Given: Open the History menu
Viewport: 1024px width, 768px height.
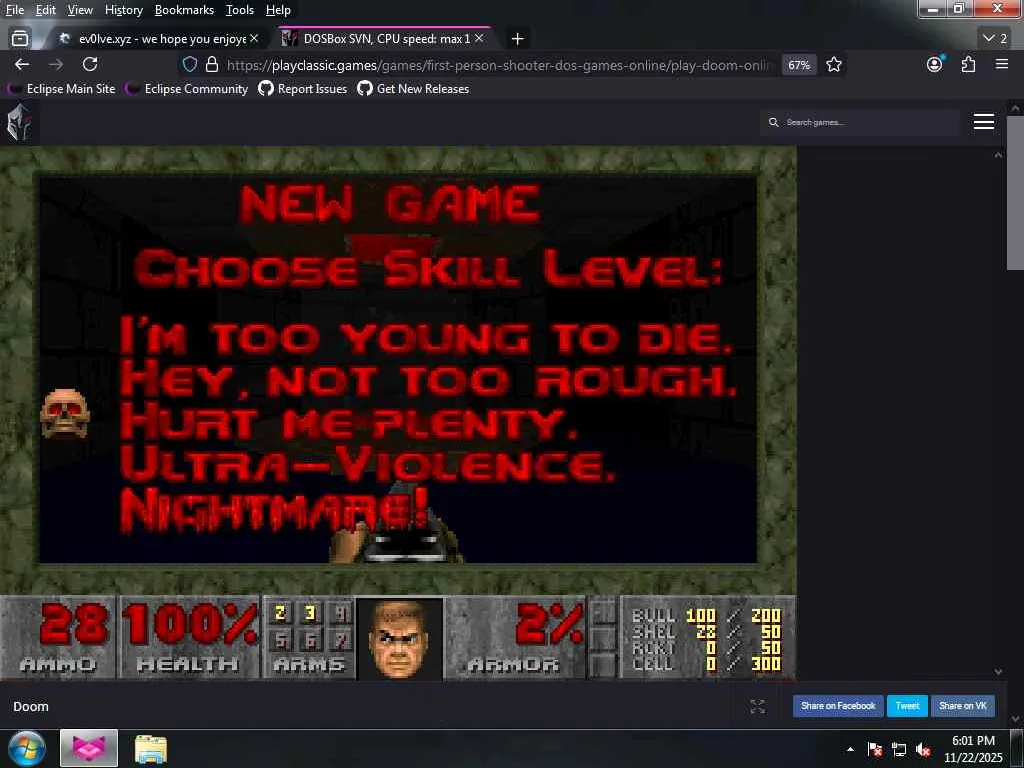Looking at the screenshot, I should click(124, 10).
